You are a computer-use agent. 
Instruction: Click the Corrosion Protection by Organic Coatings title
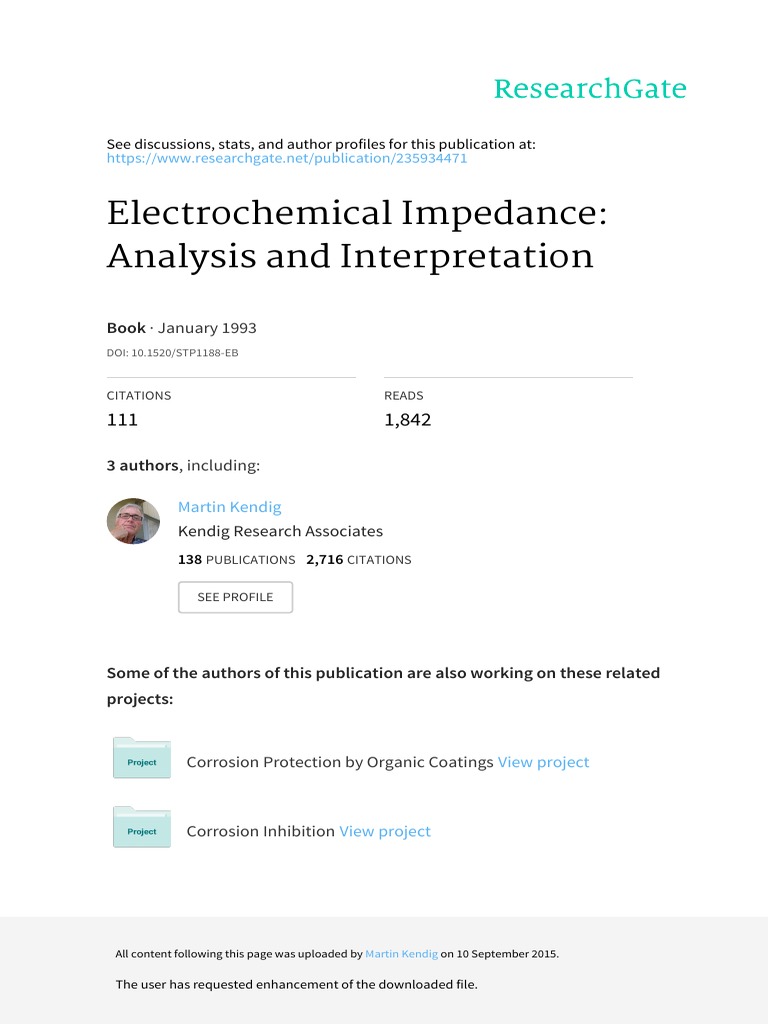coord(340,762)
